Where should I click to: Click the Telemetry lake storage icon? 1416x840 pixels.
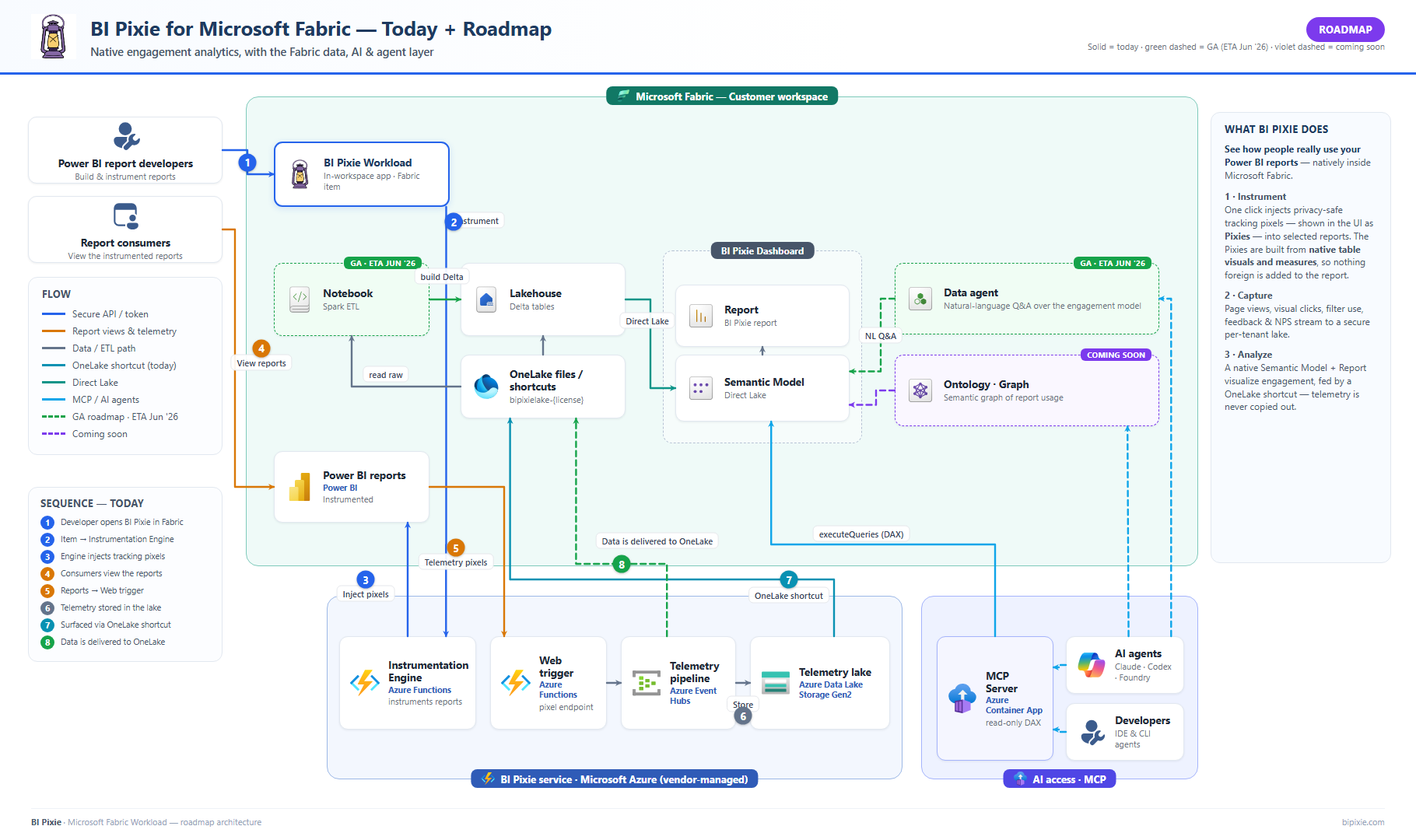(775, 682)
